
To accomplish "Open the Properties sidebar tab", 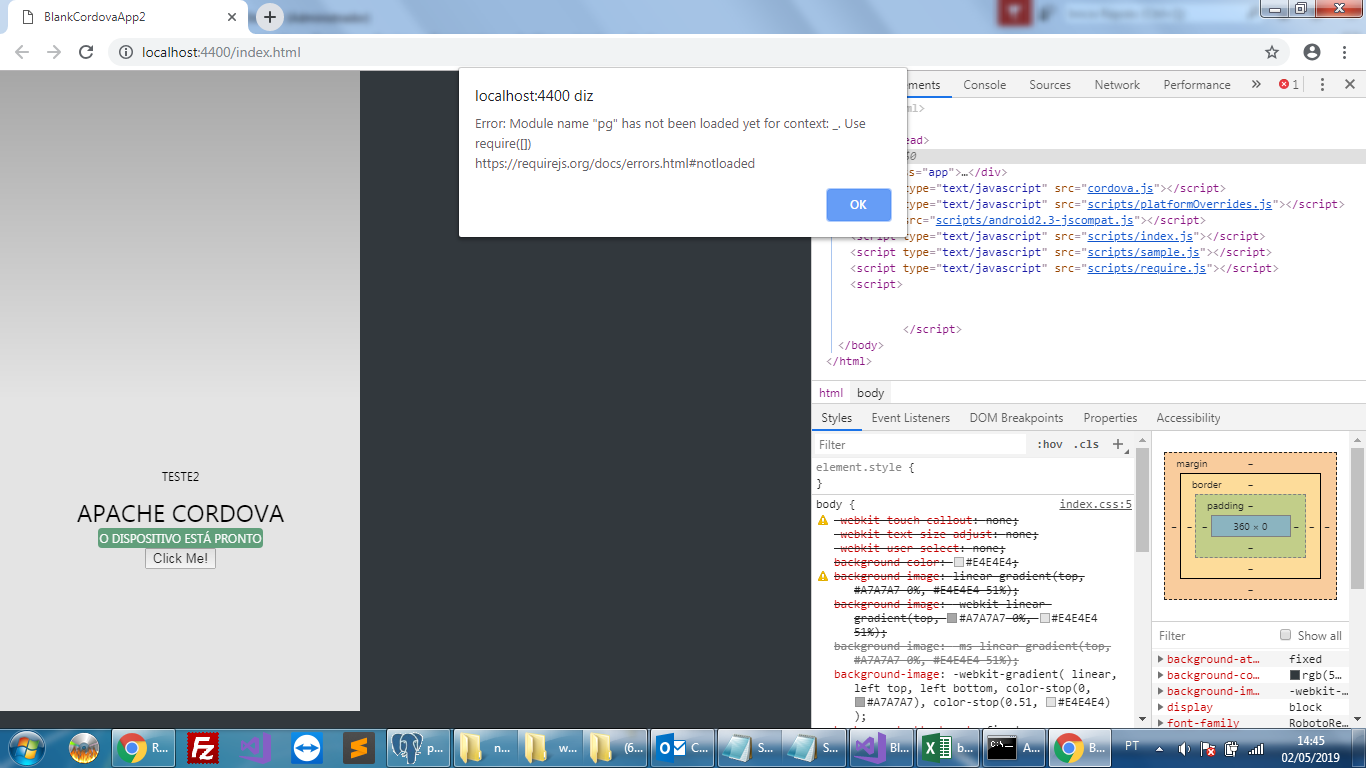I will point(1110,418).
